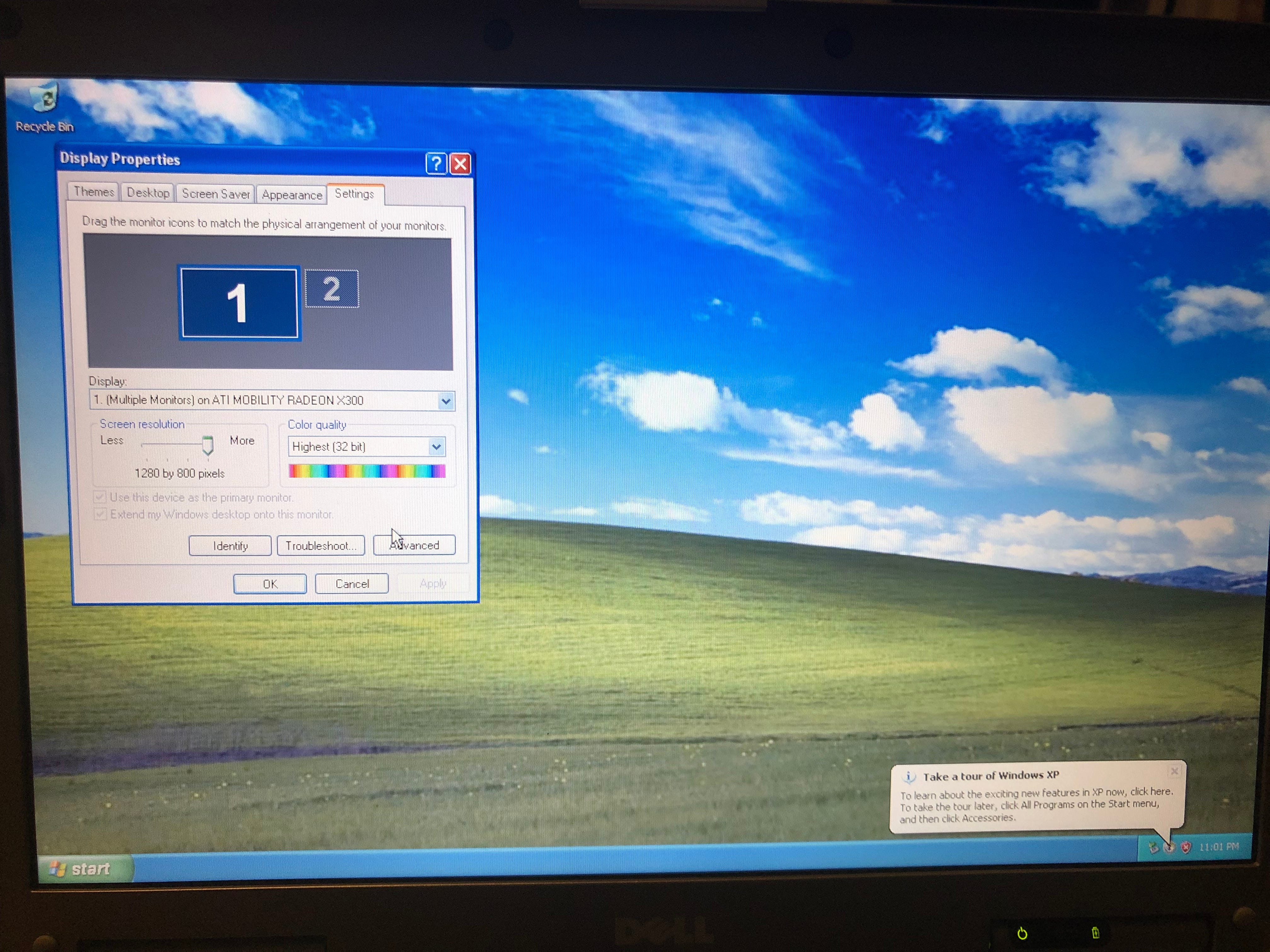Switch to the Desktop tab
Image resolution: width=1270 pixels, height=952 pixels.
click(x=148, y=193)
